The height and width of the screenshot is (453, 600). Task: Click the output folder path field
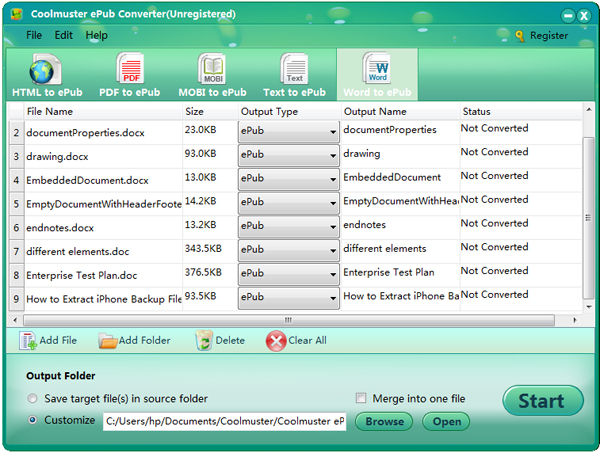[x=225, y=421]
